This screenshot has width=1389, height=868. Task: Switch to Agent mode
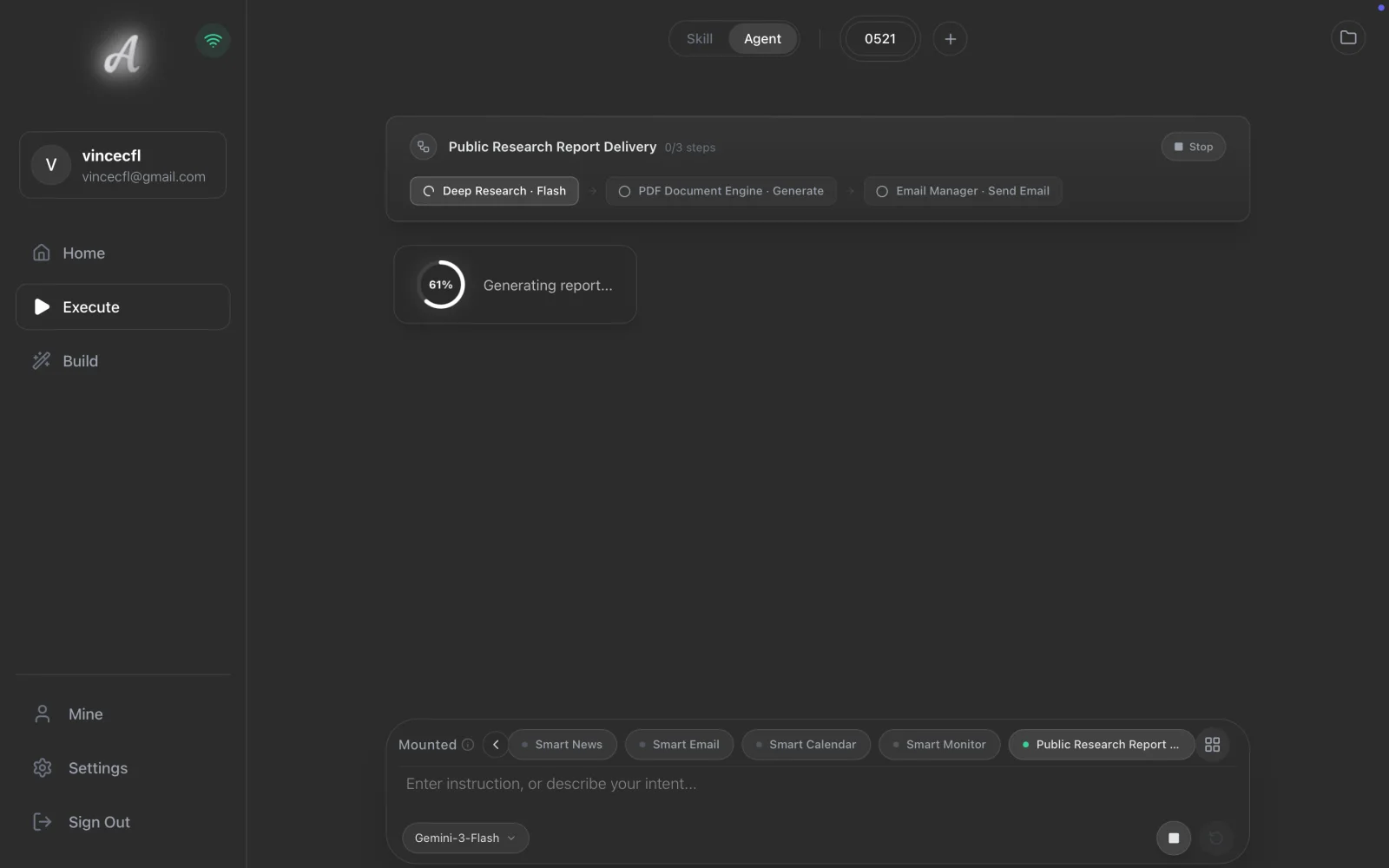tap(762, 39)
